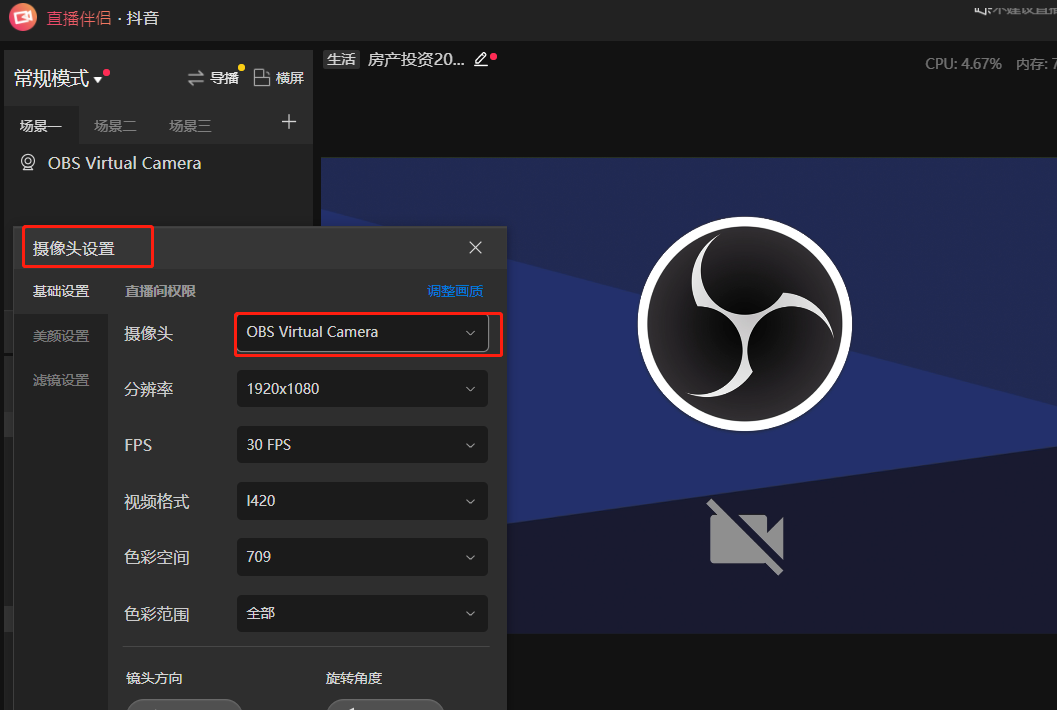Click the 直播伴侣 app logo icon
Viewport: 1057px width, 710px height.
(x=22, y=17)
